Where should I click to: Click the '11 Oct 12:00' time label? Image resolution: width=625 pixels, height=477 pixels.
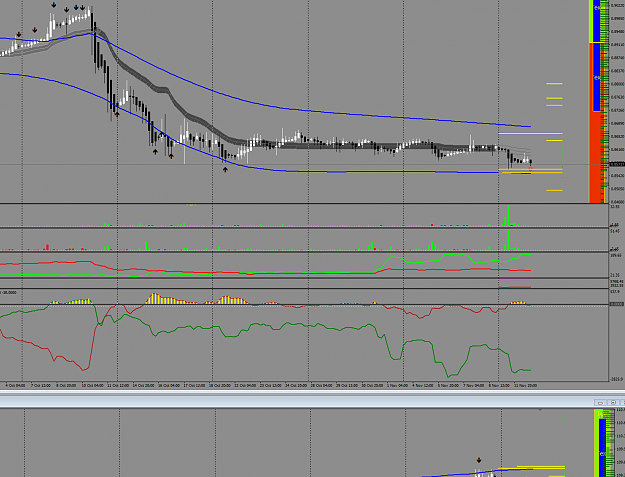pyautogui.click(x=118, y=385)
